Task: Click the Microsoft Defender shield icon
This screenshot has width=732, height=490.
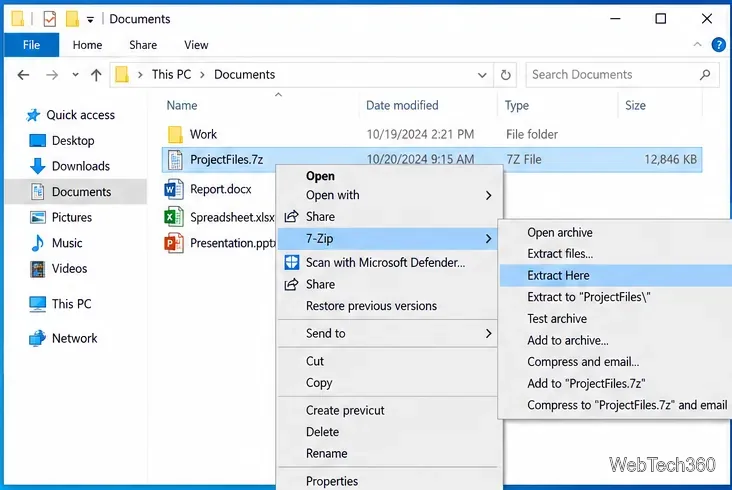Action: coord(292,263)
